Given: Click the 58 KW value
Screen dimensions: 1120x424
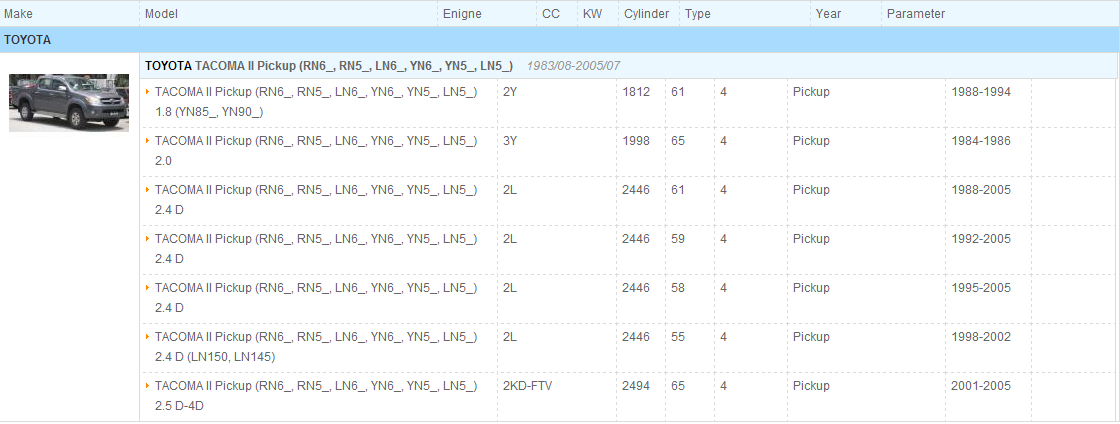Looking at the screenshot, I should (678, 288).
